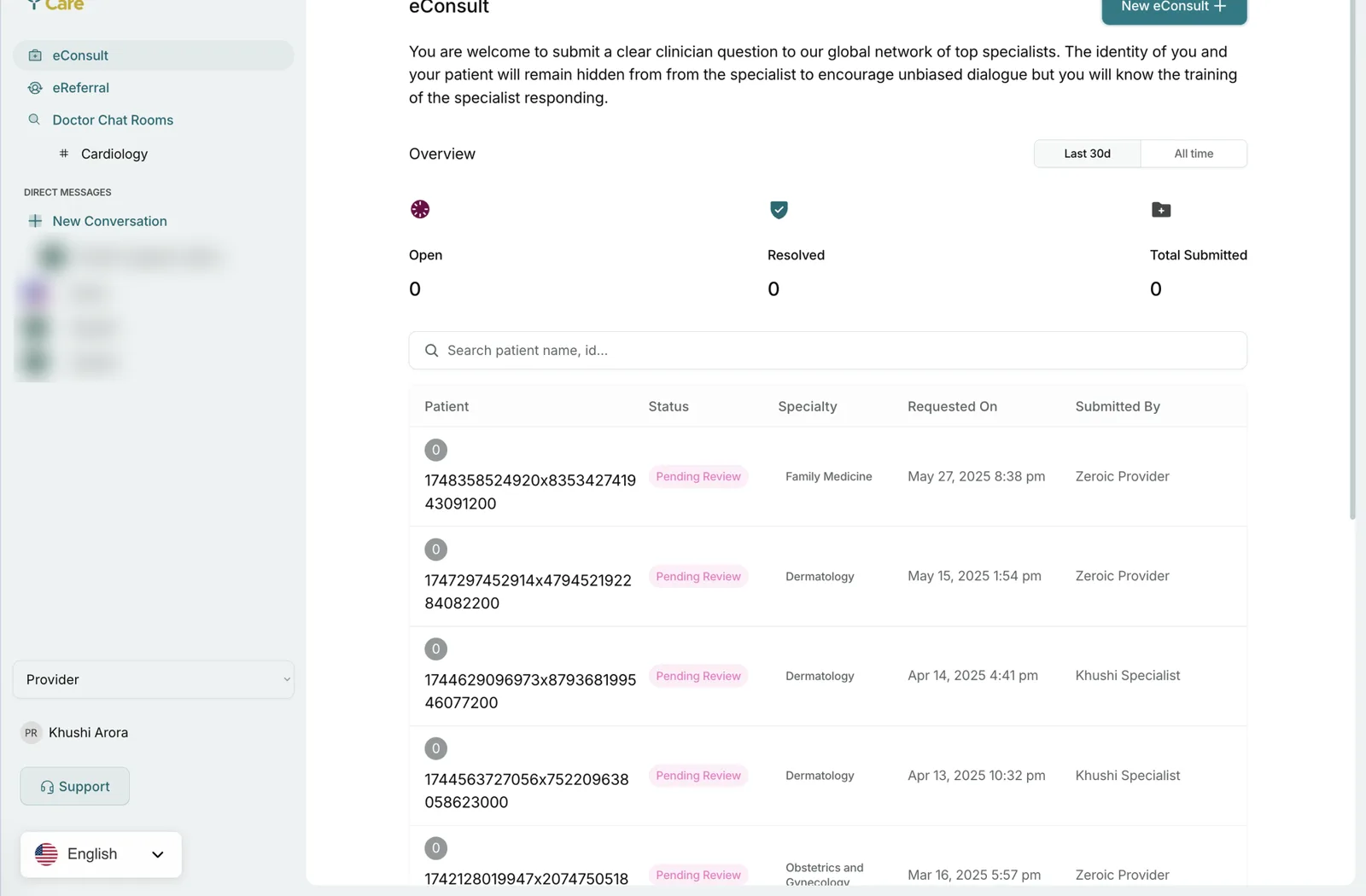1366x896 pixels.
Task: Click the plus icon for New Conversation
Action: 35,221
